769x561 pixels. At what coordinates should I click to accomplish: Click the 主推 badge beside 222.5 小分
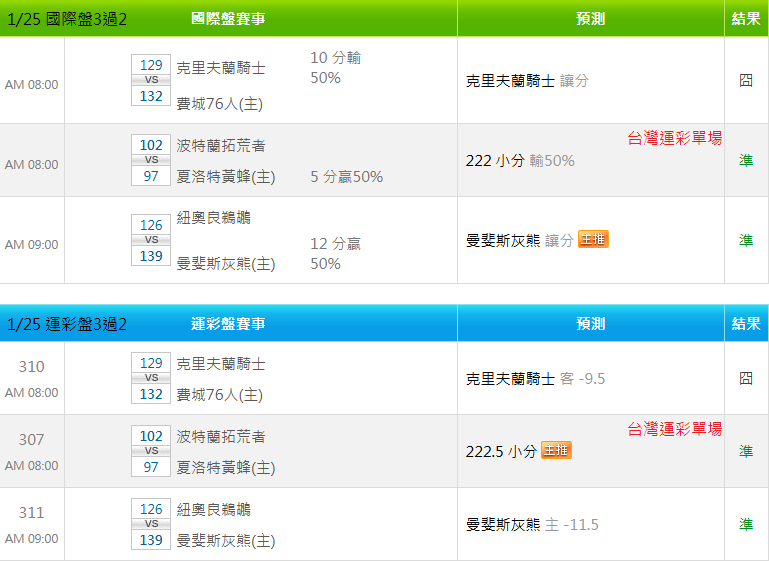(x=556, y=450)
